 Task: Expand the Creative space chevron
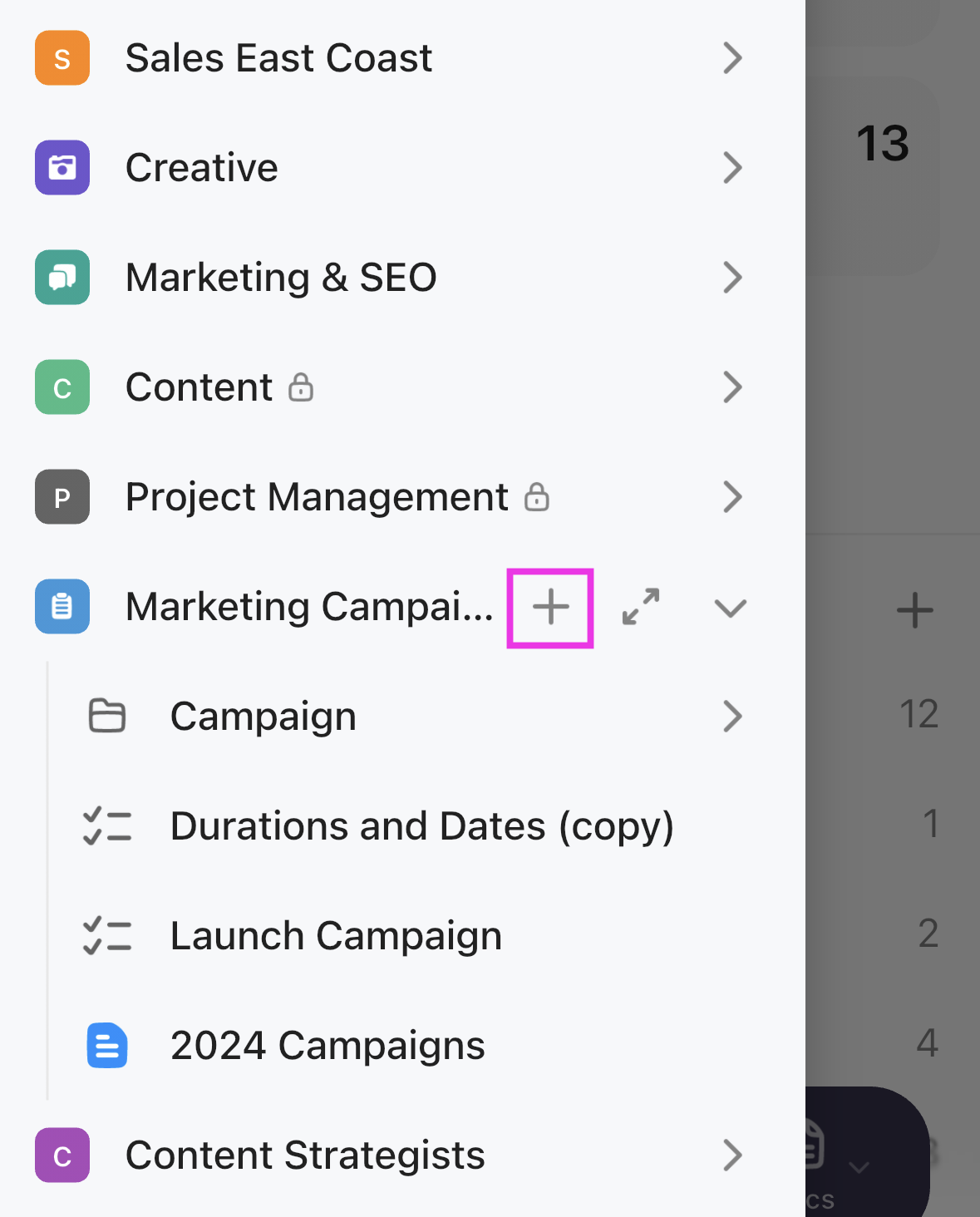click(732, 168)
